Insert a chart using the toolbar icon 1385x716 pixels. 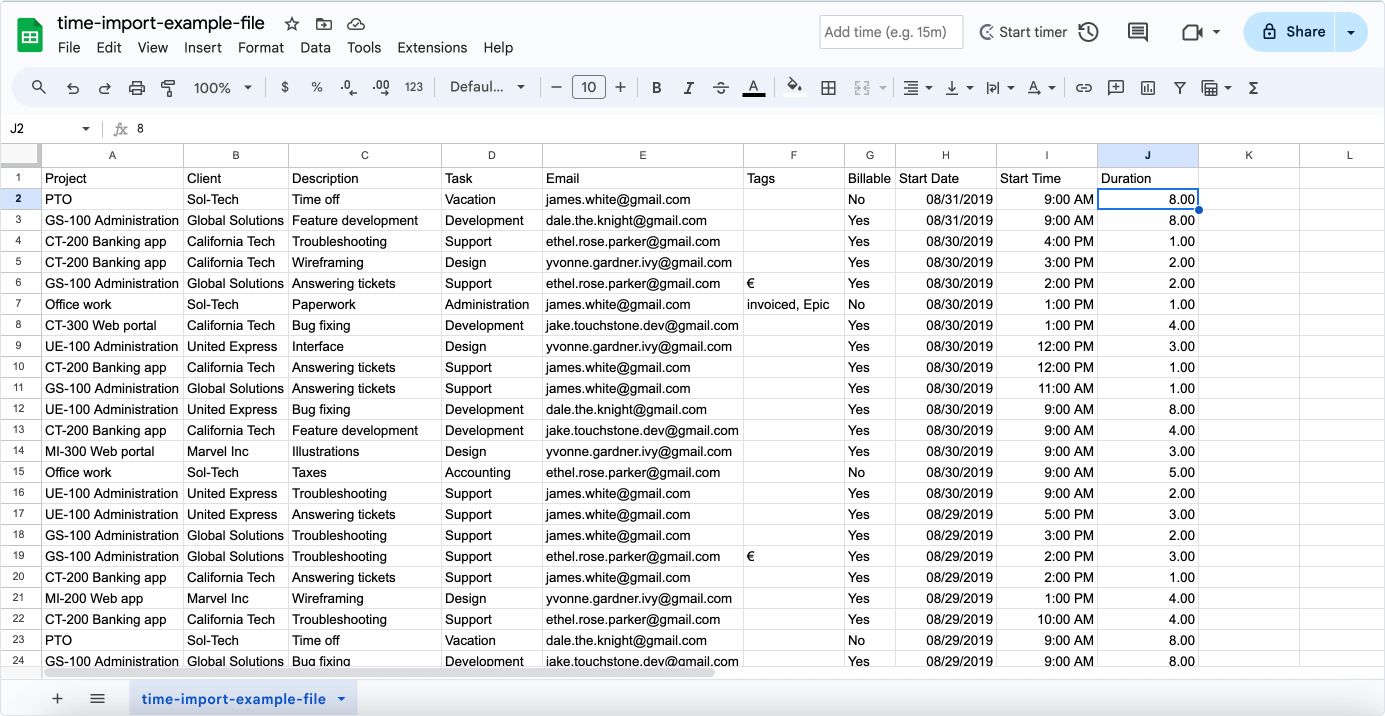tap(1148, 88)
